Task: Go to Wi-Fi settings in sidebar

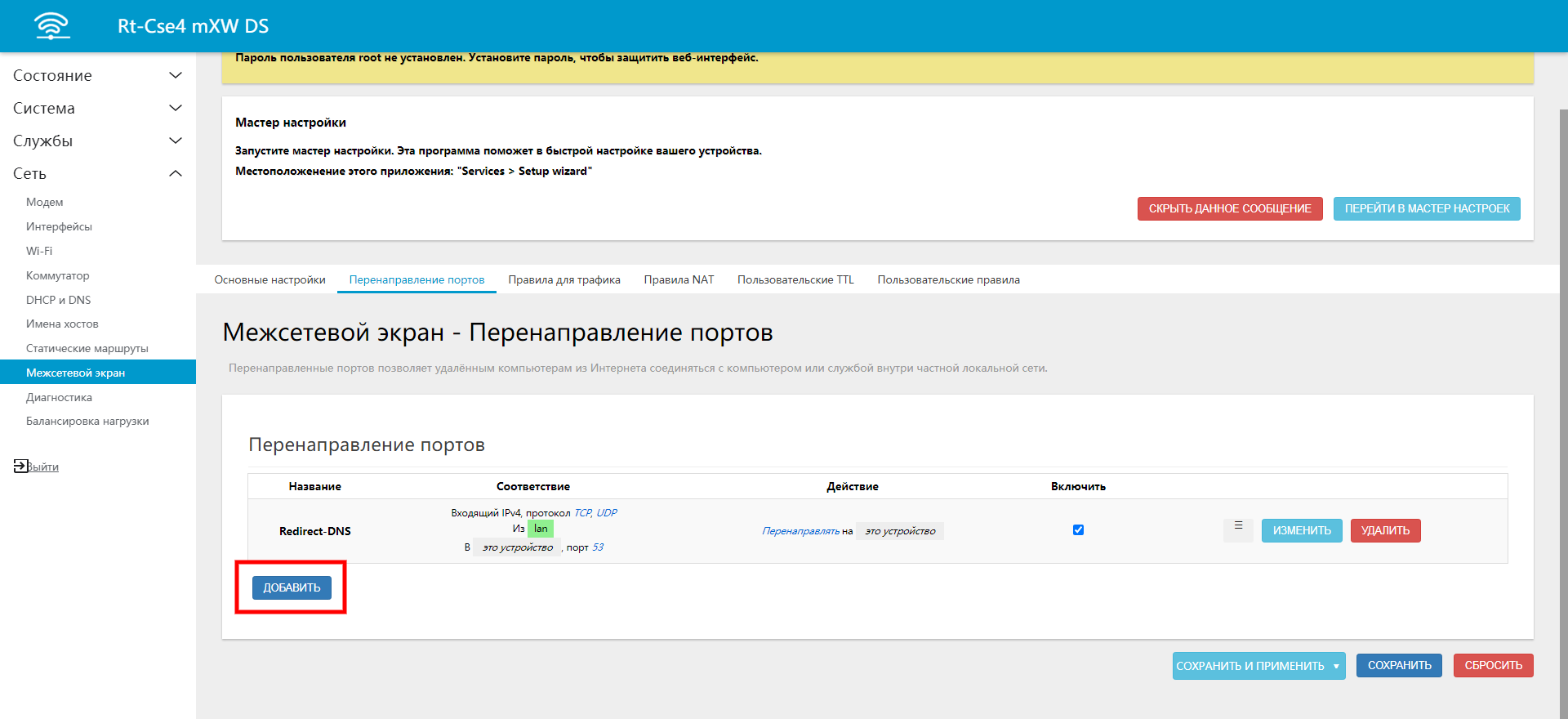Action: [x=39, y=251]
